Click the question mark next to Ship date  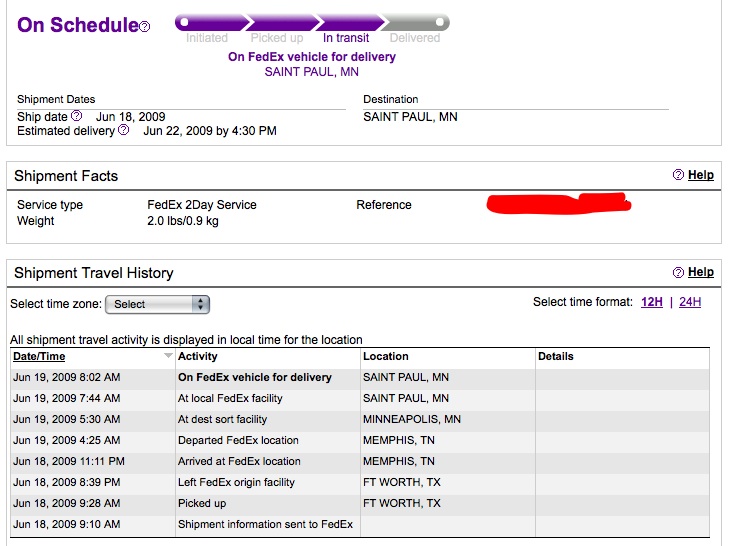coord(77,115)
